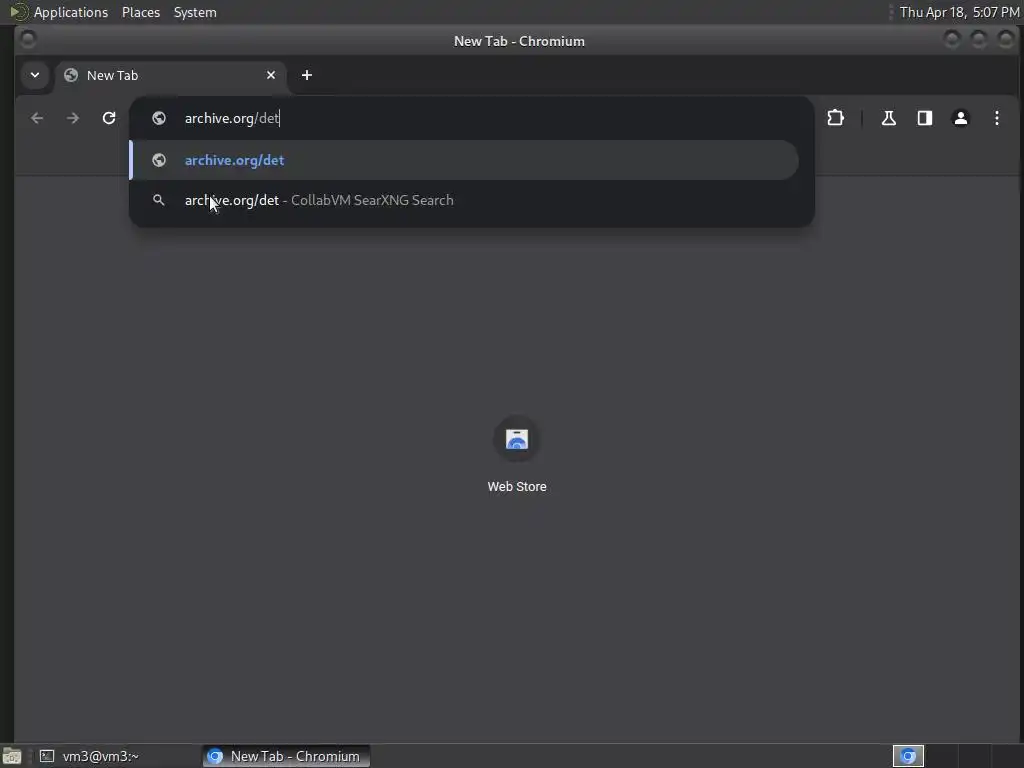Click the Chromium workspace switcher icon
The image size is (1024, 768).
tap(908, 756)
